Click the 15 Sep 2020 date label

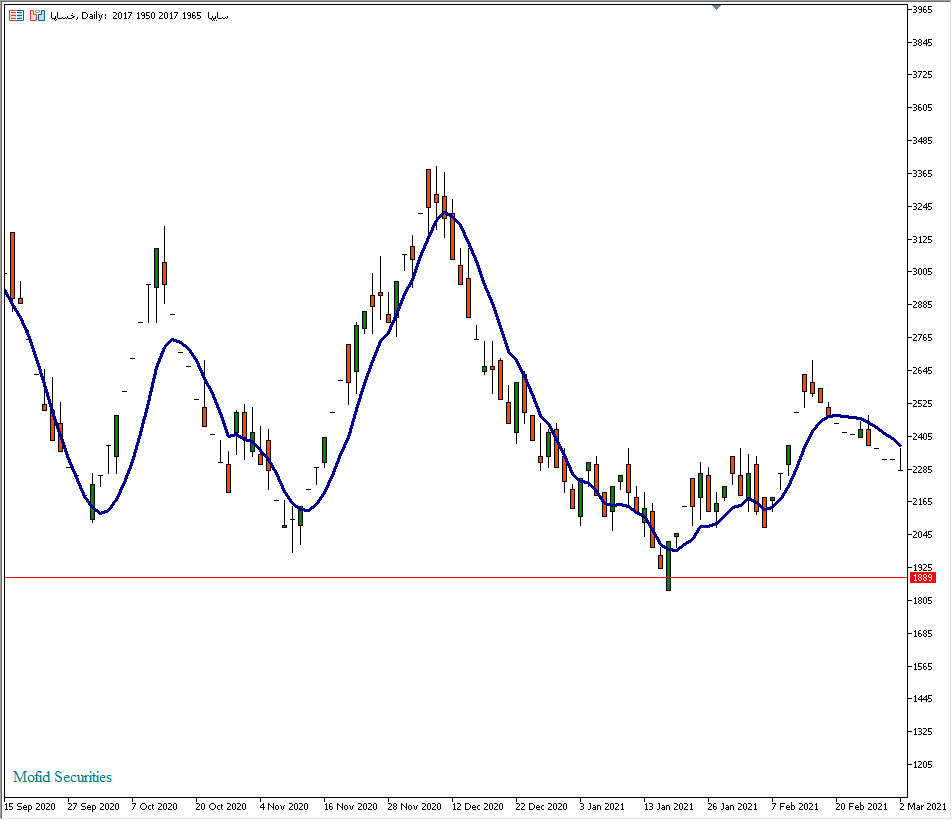coord(30,806)
